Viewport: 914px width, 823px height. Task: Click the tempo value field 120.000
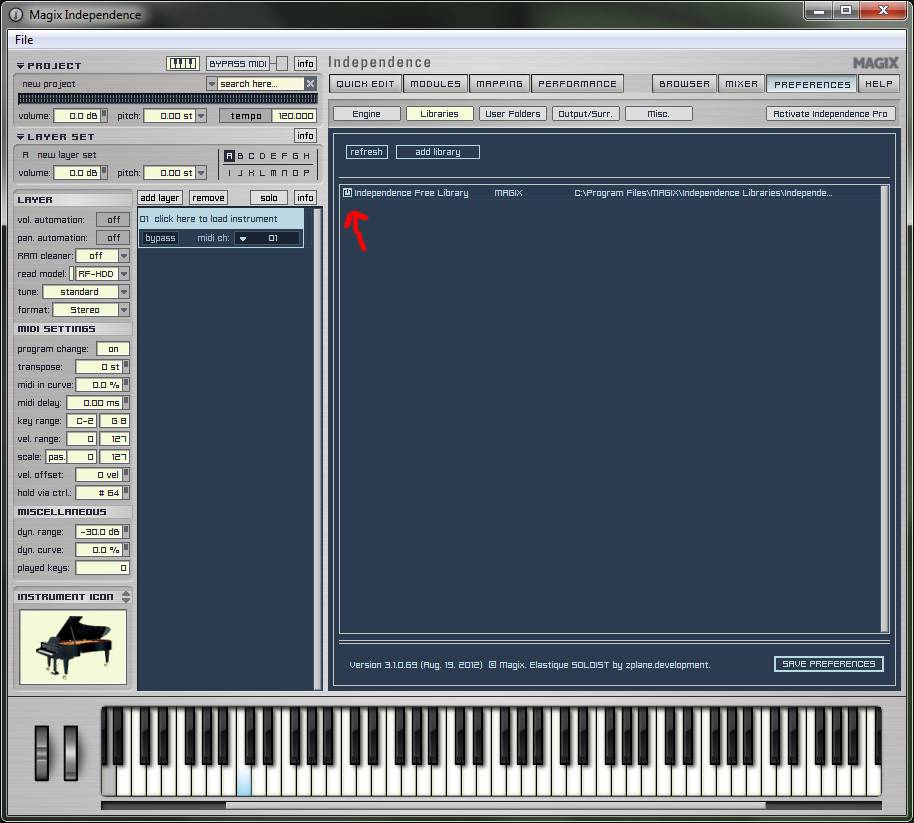coord(293,116)
